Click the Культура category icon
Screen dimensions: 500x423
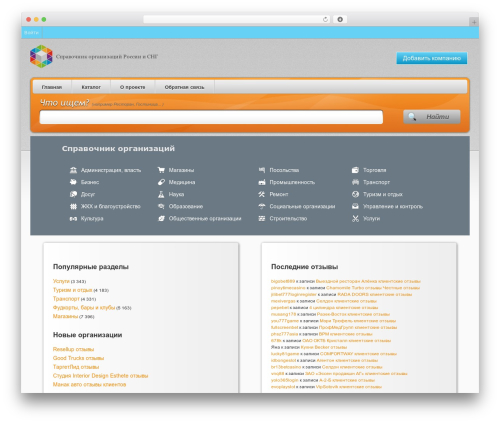(73, 219)
